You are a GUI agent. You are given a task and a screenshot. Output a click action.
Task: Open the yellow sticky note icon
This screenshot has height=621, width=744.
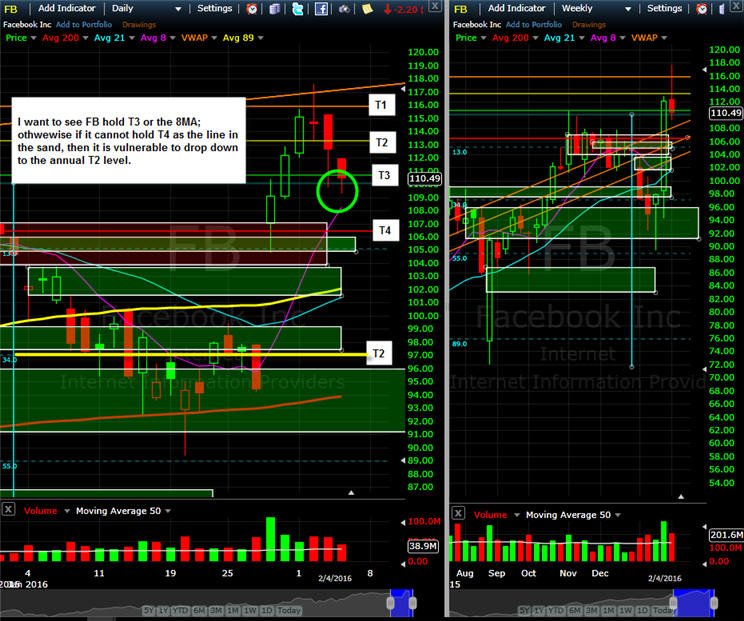click(367, 9)
